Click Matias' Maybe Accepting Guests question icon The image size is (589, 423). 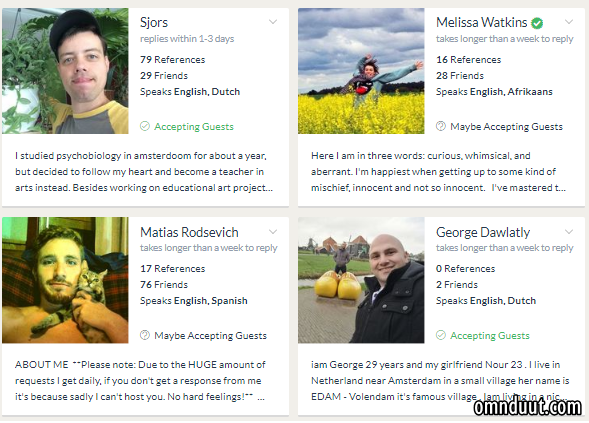point(145,335)
